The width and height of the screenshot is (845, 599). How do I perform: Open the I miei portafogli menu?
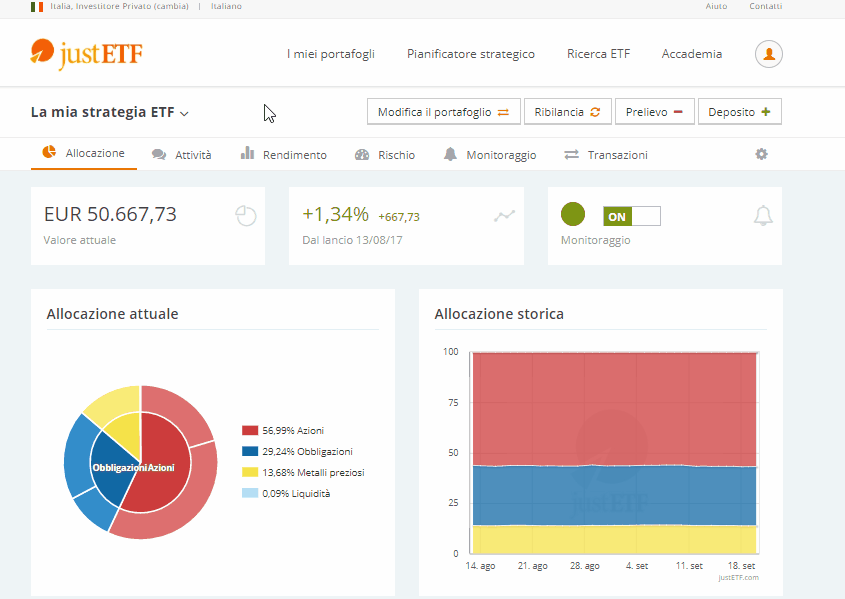[x=330, y=54]
